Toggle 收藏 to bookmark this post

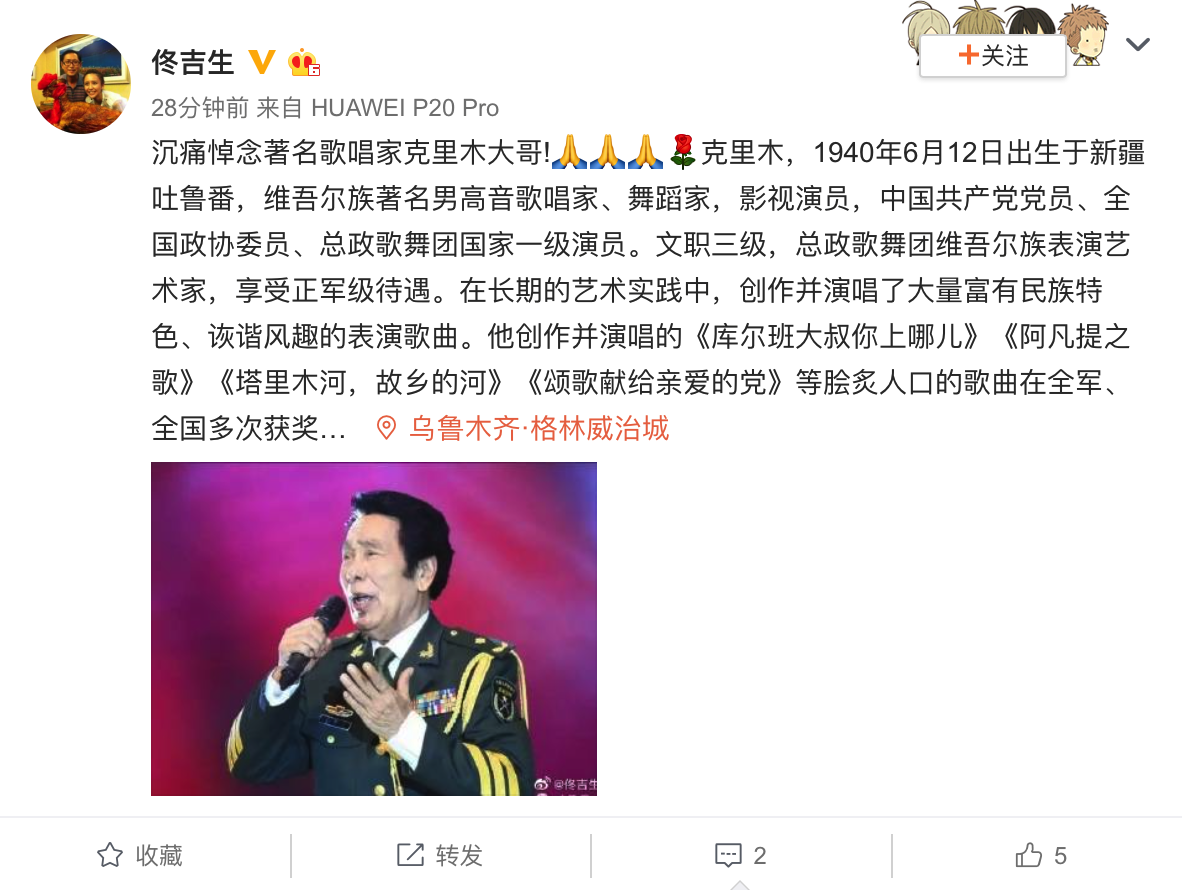coord(140,855)
